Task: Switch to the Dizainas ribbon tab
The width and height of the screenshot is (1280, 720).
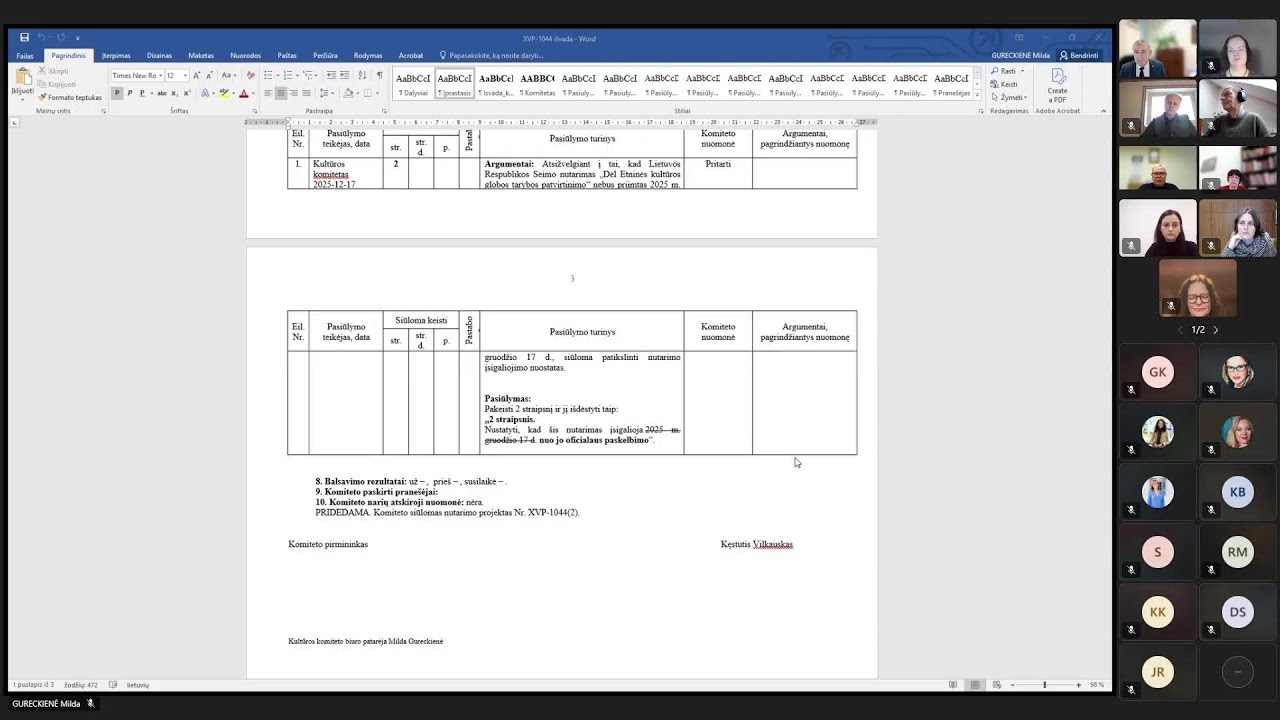Action: (x=159, y=56)
